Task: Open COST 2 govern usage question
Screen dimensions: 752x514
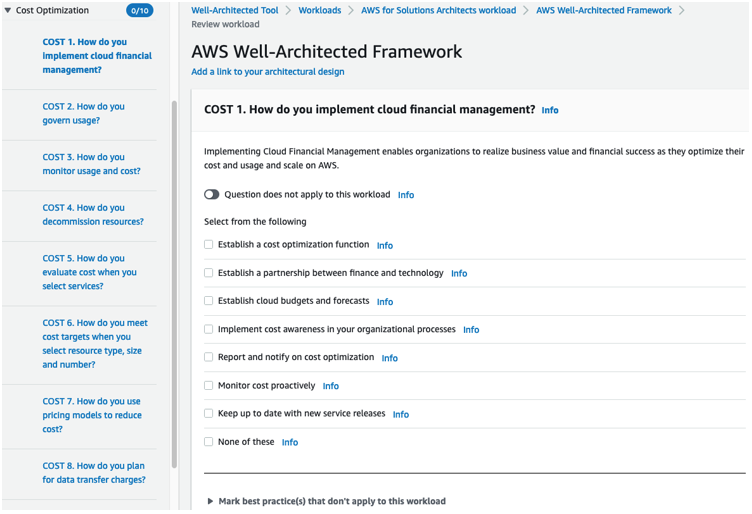Action: point(83,113)
